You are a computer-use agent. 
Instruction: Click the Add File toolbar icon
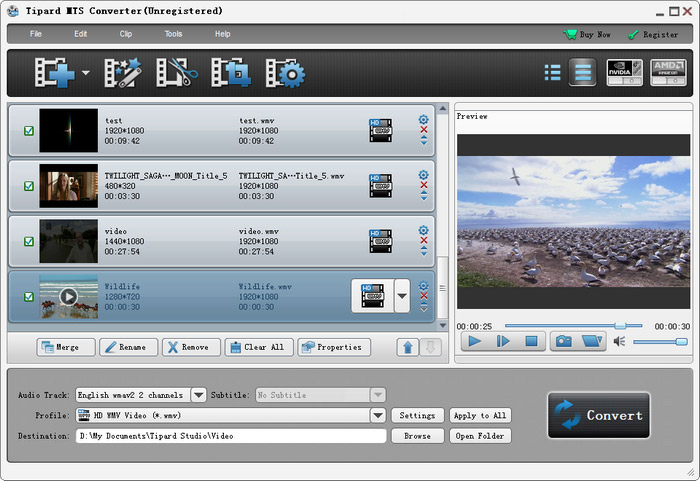54,72
